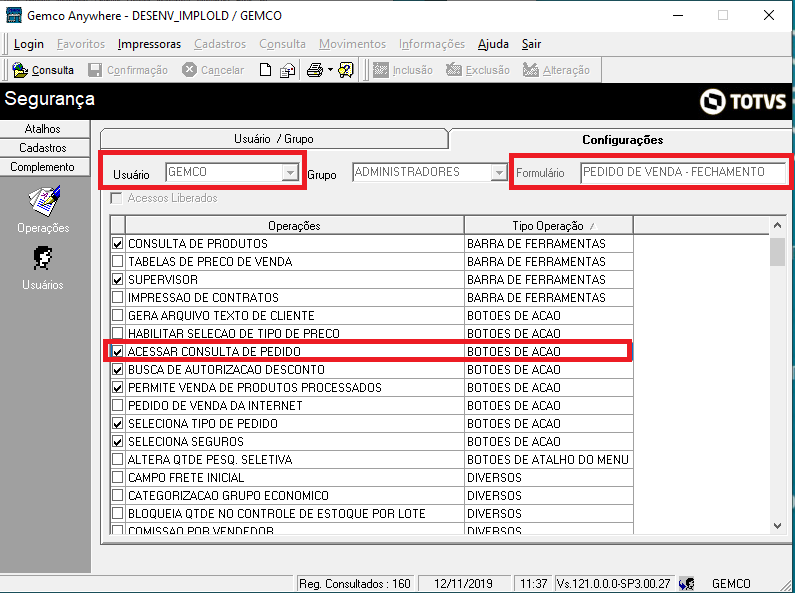Click the version Vs.121.0.0.0-SP3.00.27 text
The image size is (795, 593).
[x=613, y=584]
